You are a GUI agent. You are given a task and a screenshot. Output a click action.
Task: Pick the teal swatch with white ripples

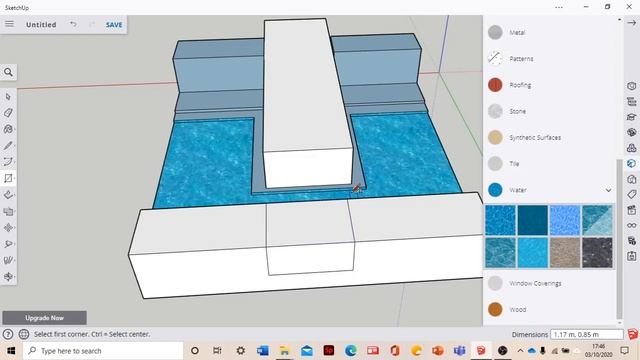(500, 253)
